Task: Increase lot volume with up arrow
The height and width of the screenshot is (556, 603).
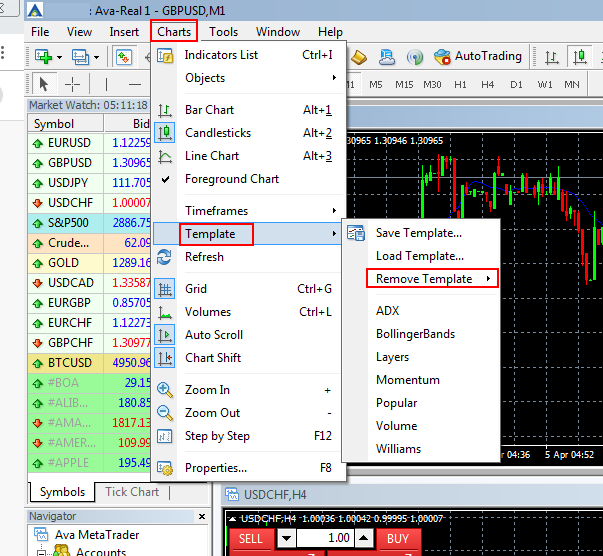Action: 364,538
